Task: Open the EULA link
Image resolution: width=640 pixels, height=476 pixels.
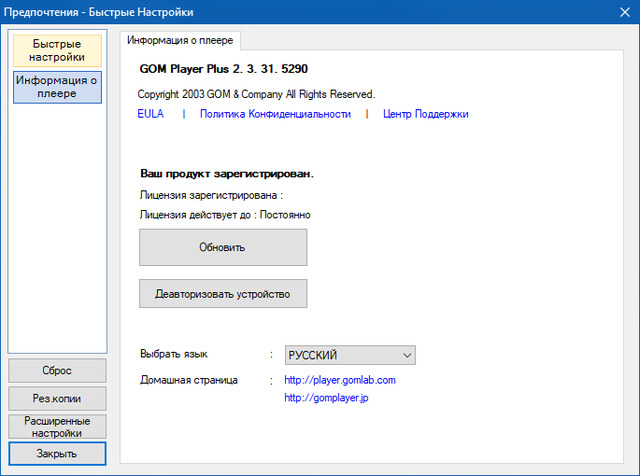Action: 151,114
